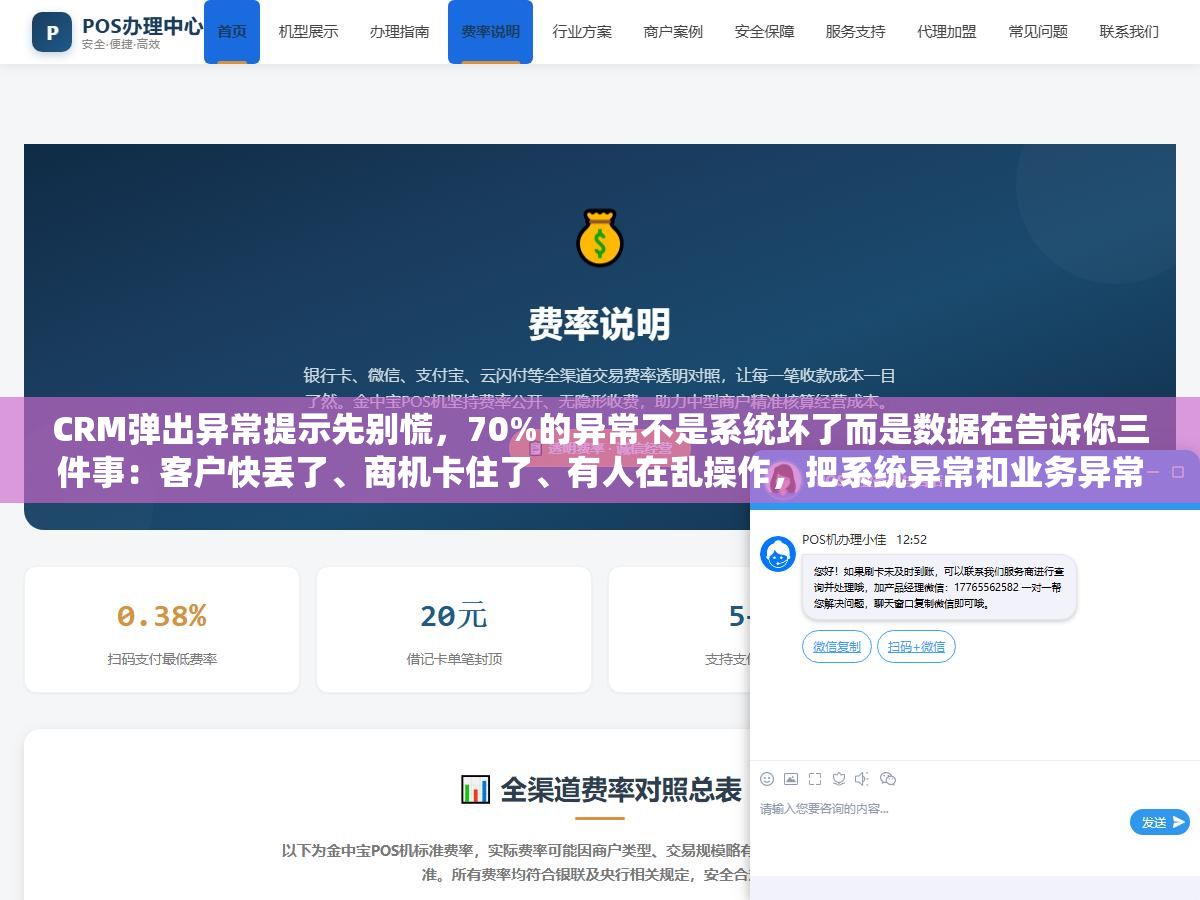Click bar chart icon beside 全渠道费率对照总表
The height and width of the screenshot is (900, 1200).
[475, 790]
